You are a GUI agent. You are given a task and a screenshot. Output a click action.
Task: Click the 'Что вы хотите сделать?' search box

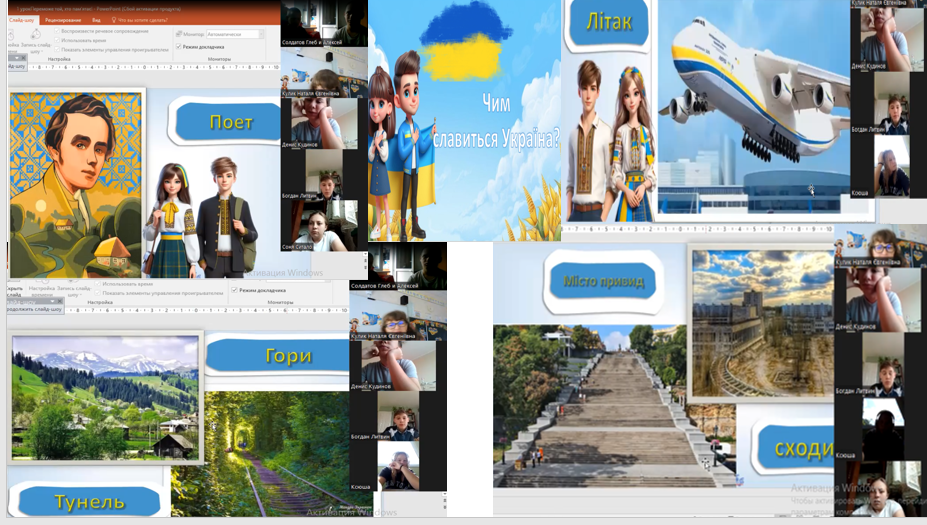click(143, 20)
